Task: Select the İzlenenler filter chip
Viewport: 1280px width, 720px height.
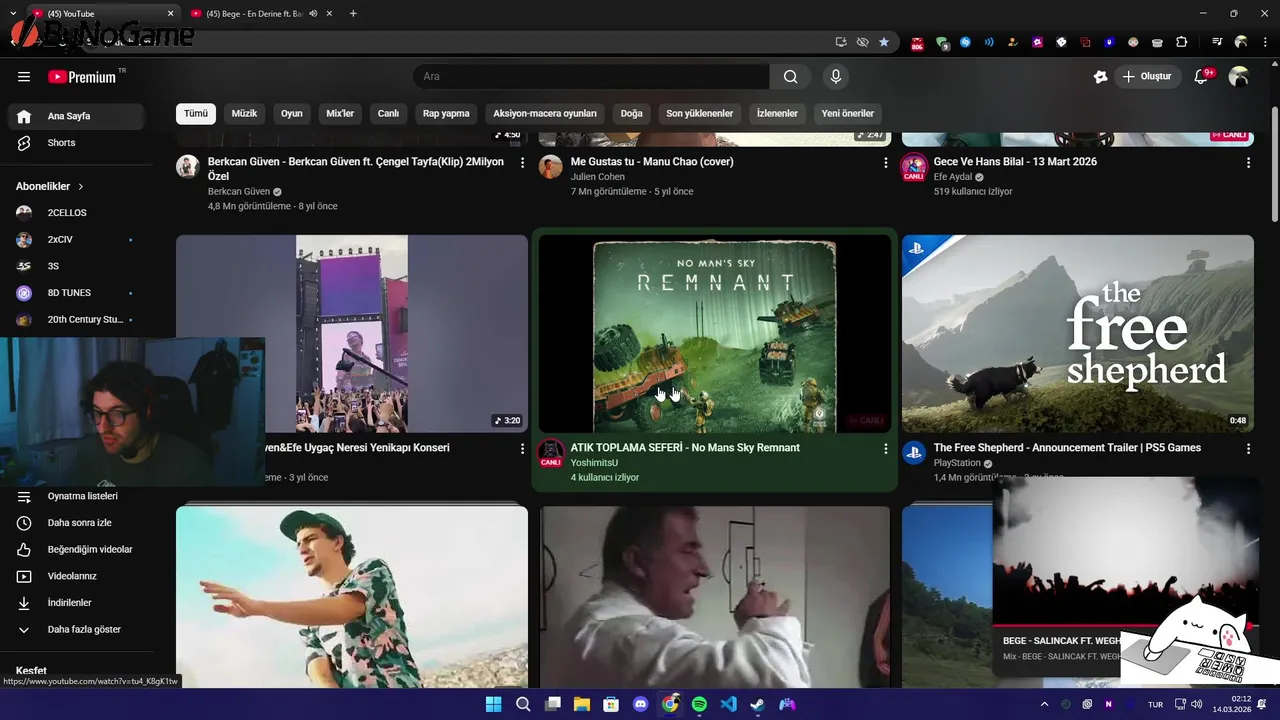Action: [777, 114]
